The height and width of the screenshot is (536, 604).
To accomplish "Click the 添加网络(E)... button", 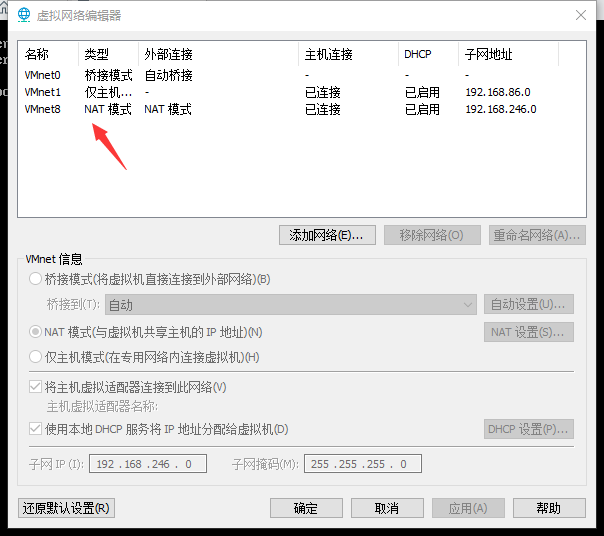I will click(x=327, y=235).
